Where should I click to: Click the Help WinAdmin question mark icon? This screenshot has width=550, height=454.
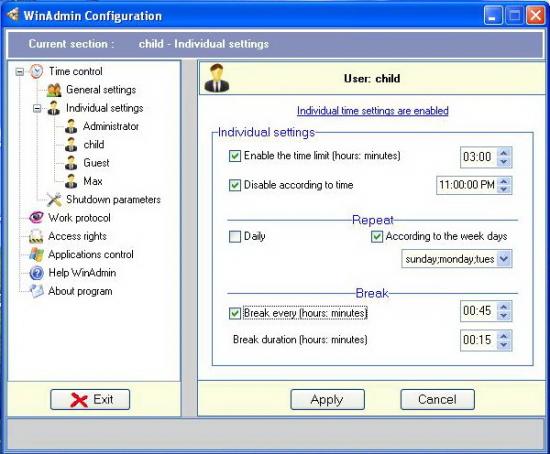[36, 273]
